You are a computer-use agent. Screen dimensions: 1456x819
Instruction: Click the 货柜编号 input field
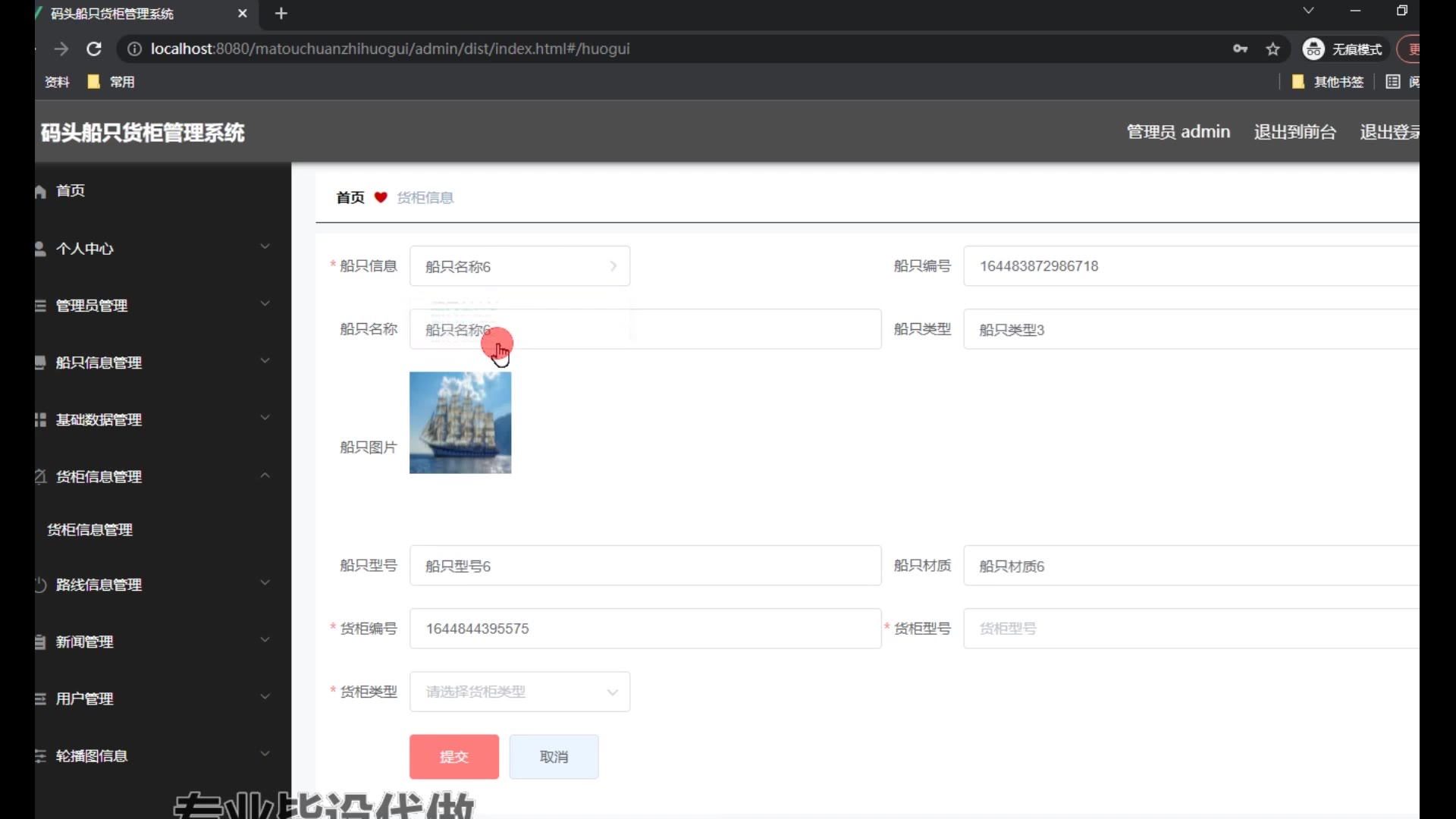(645, 629)
